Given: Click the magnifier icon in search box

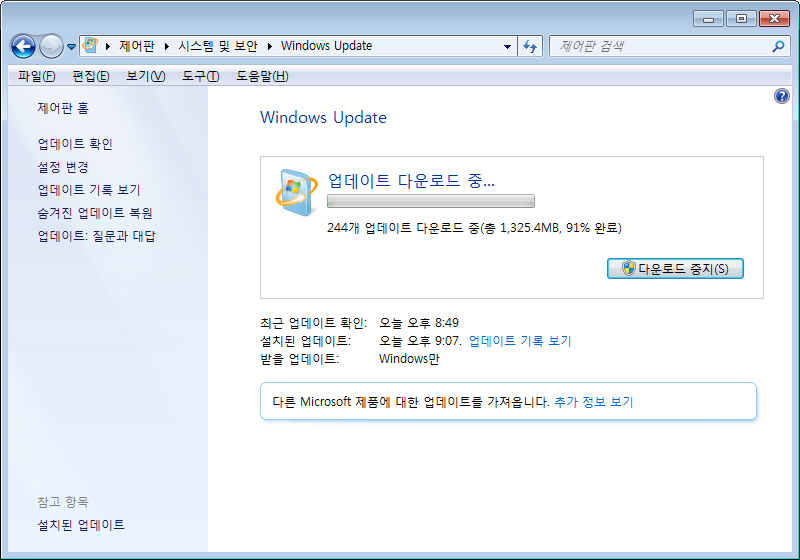Looking at the screenshot, I should tap(779, 46).
